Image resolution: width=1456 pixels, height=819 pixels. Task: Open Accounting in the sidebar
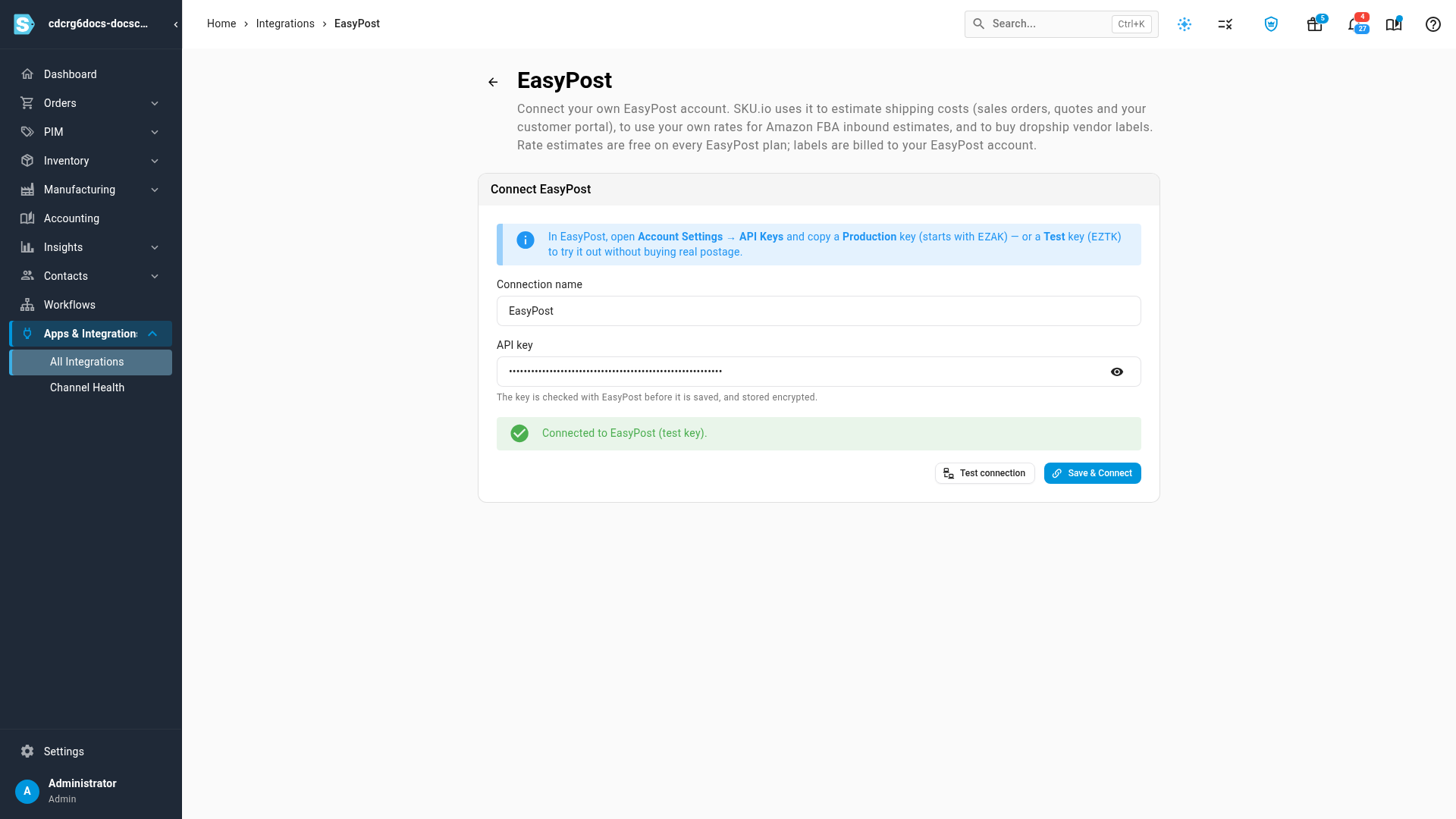pyautogui.click(x=91, y=218)
